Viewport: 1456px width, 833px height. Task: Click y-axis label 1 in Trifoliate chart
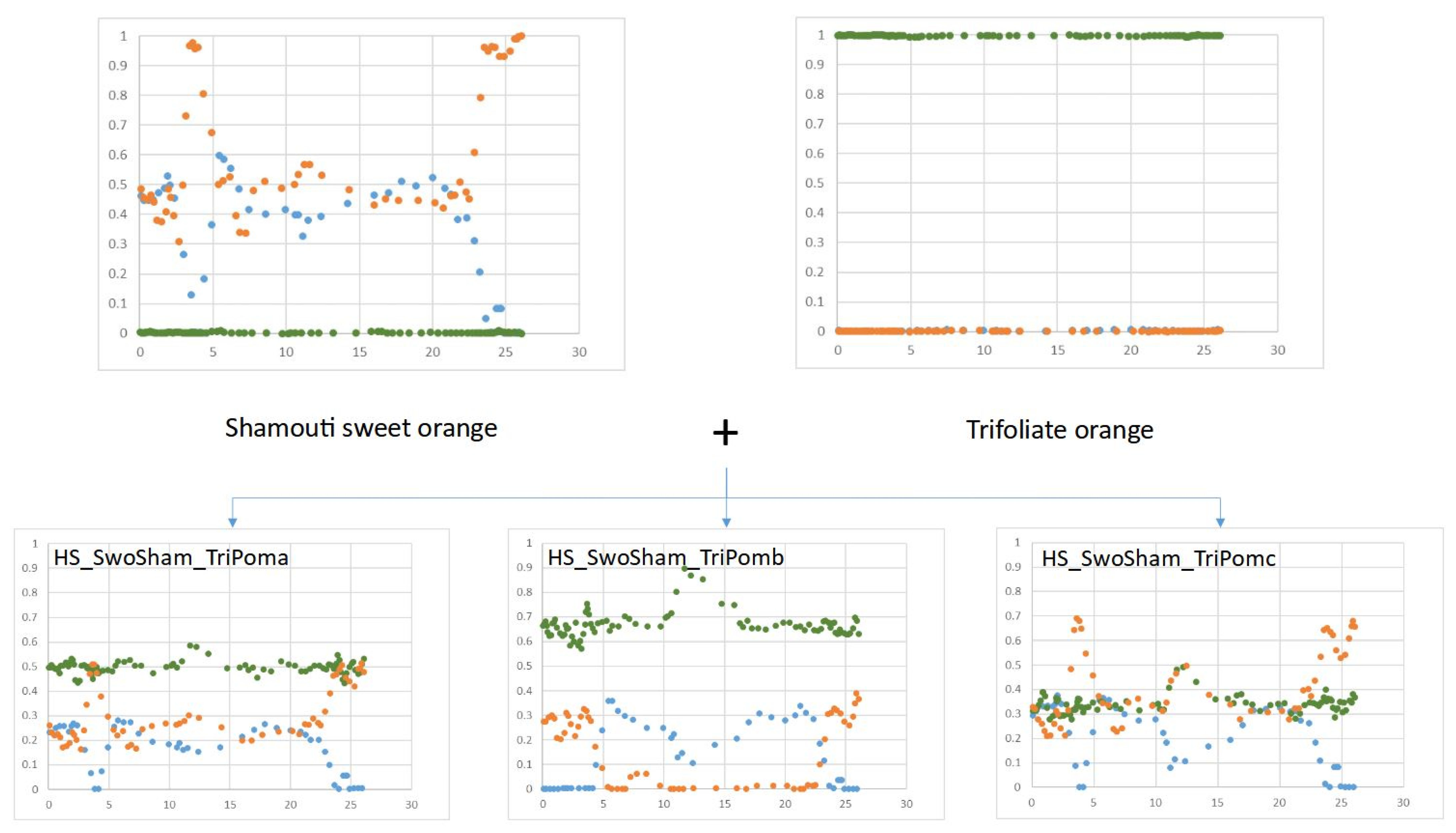pos(822,35)
